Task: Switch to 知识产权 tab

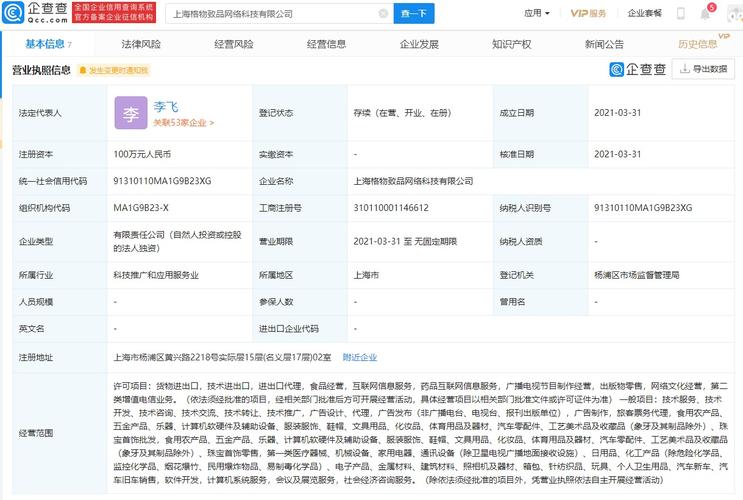Action: coord(512,44)
